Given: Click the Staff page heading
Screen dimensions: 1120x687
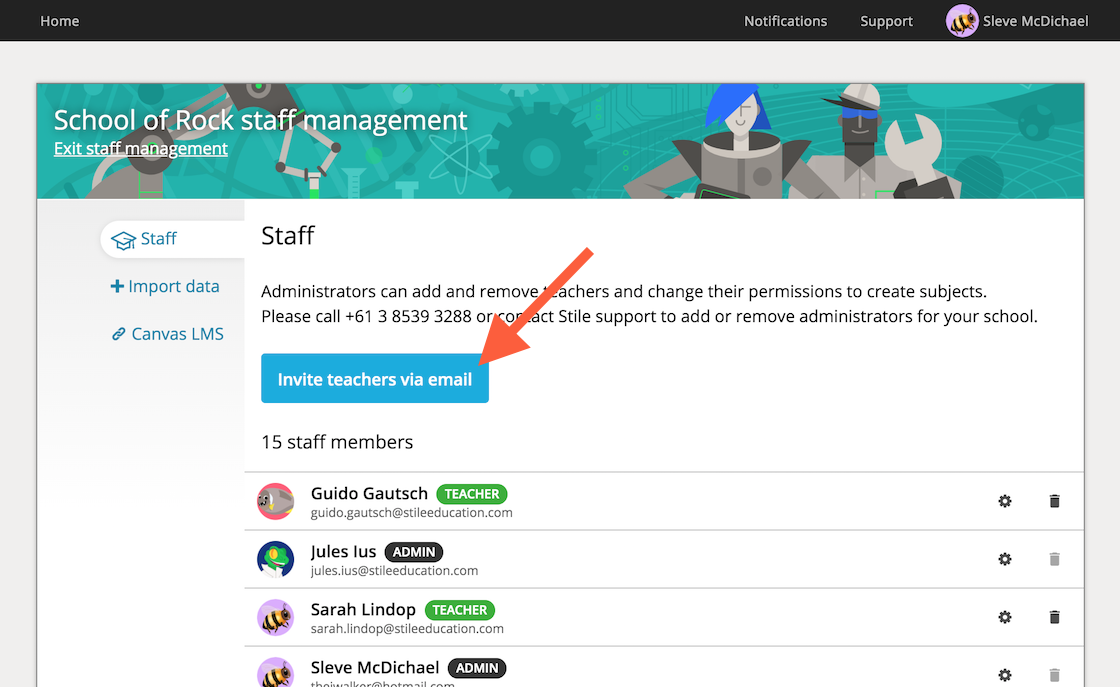Looking at the screenshot, I should [288, 236].
